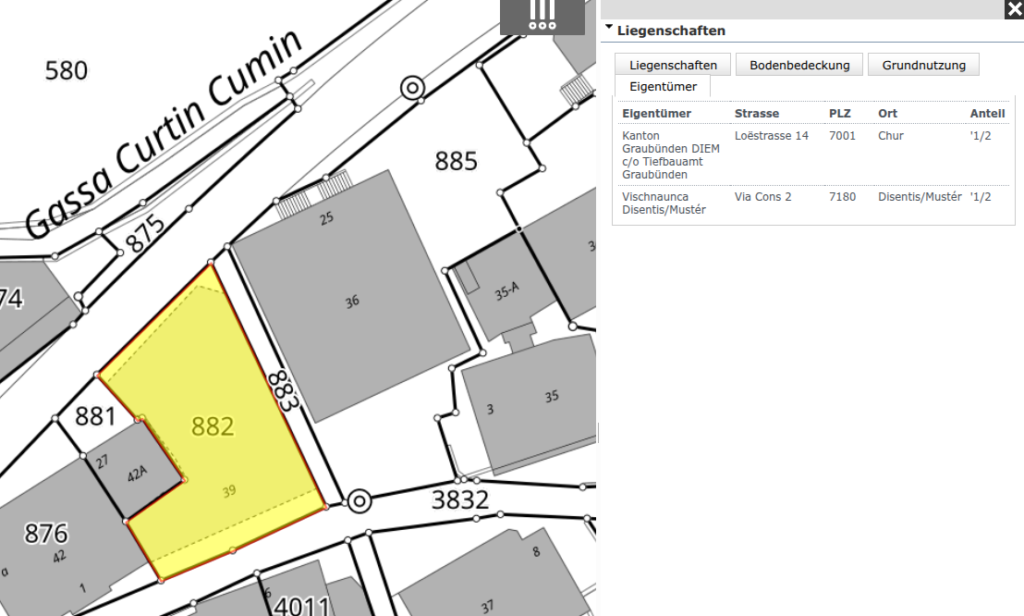The image size is (1024, 616).
Task: Select the Kanton Graubünden owner row
Action: tap(810, 155)
